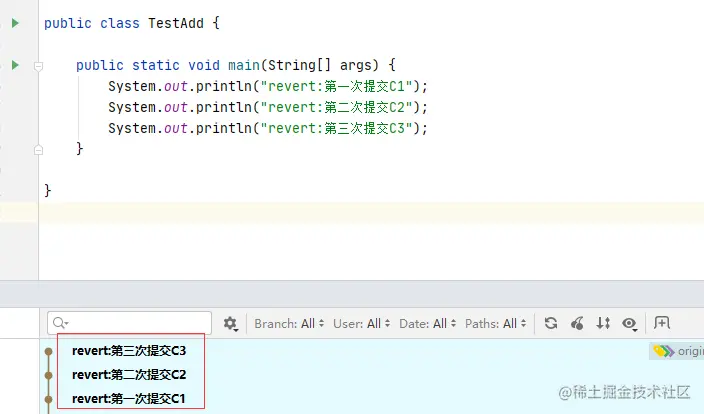The image size is (704, 414).
Task: Collapse the main method at its opening line
Action: [39, 66]
